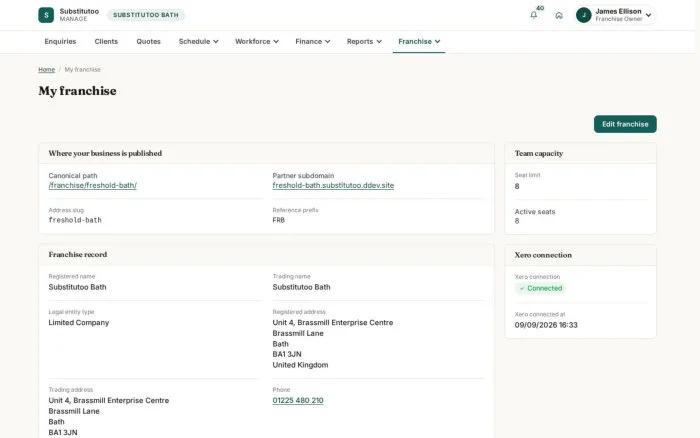This screenshot has height=438, width=700.
Task: Click the Substitutoo Bath franchise badge
Action: [x=146, y=15]
